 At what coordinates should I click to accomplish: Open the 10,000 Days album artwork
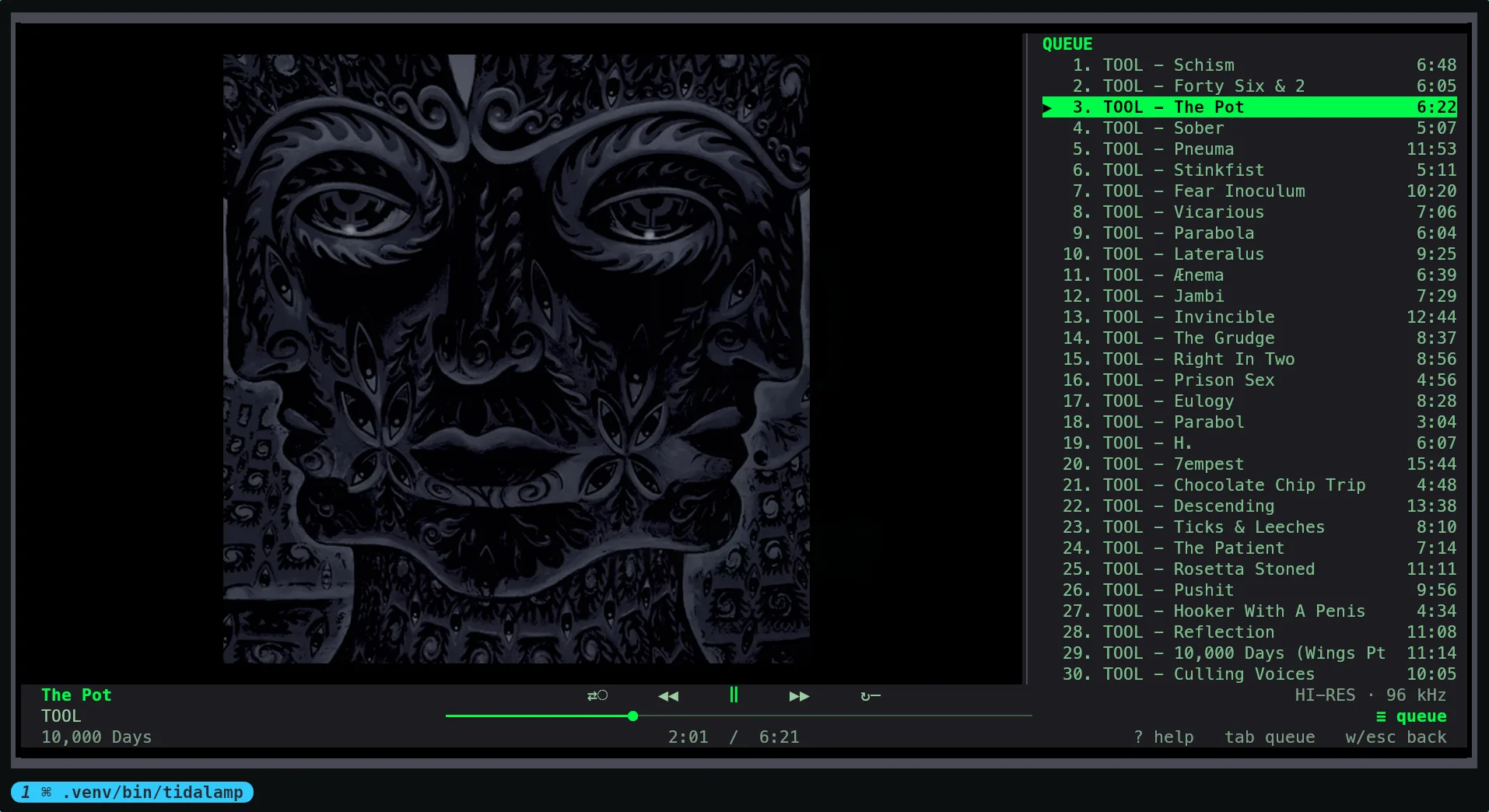(x=516, y=359)
